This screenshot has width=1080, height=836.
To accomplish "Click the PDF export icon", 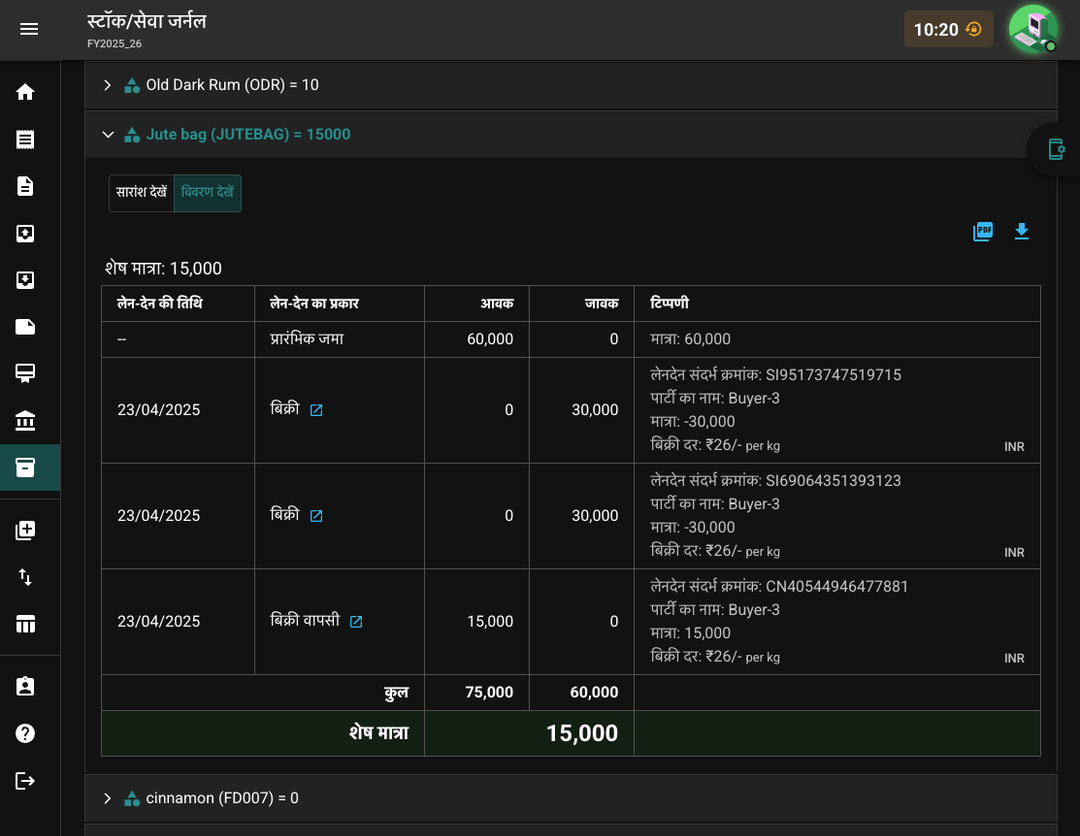I will (x=983, y=231).
